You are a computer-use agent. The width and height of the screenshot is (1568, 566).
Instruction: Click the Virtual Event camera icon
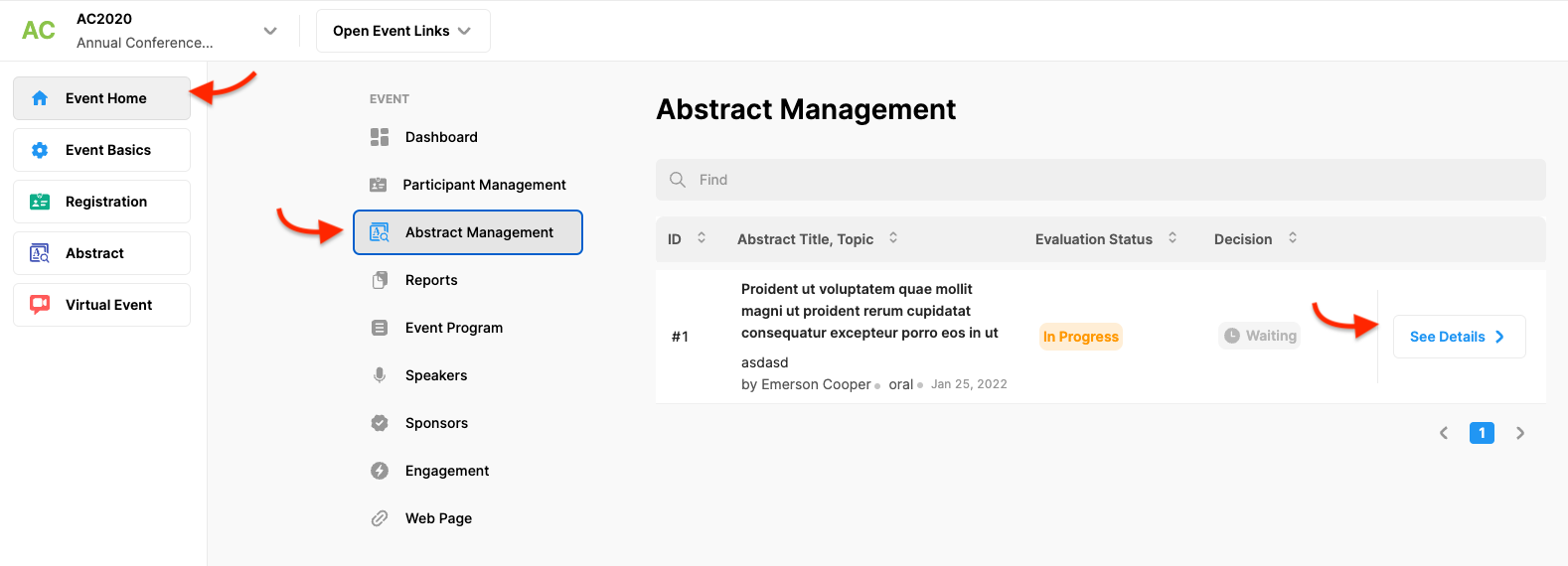(40, 305)
